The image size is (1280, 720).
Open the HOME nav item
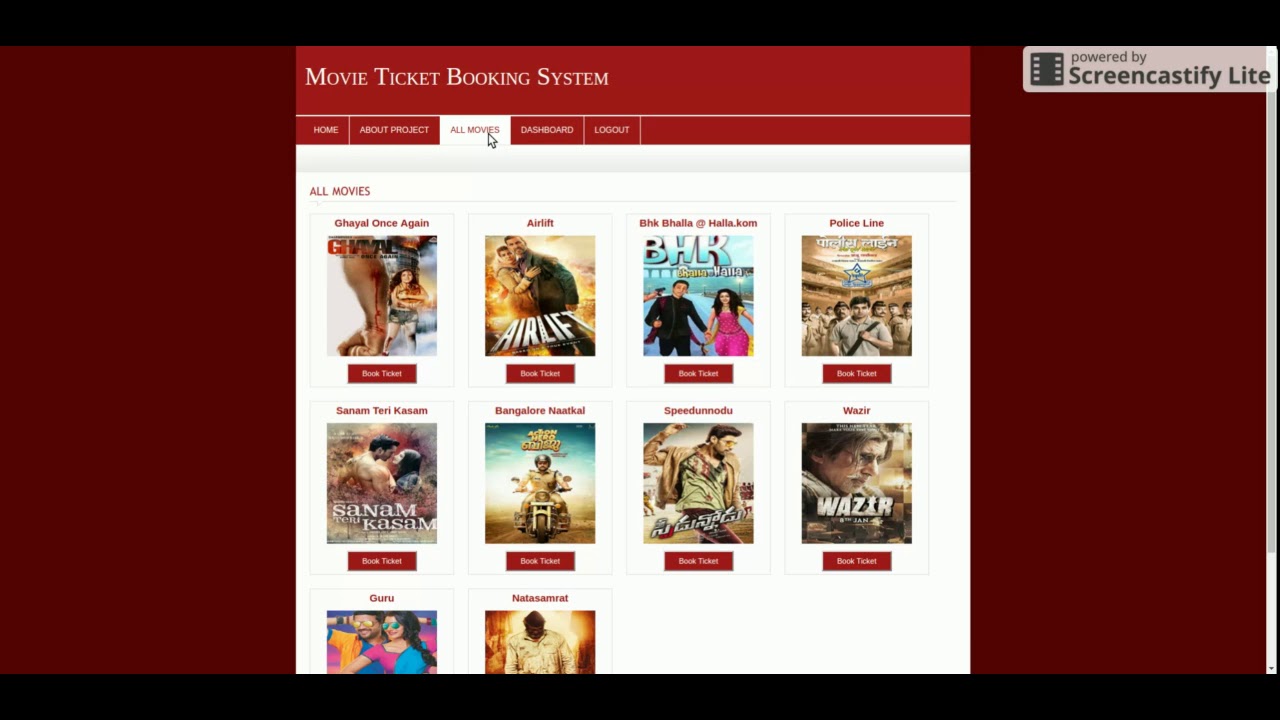click(x=325, y=130)
